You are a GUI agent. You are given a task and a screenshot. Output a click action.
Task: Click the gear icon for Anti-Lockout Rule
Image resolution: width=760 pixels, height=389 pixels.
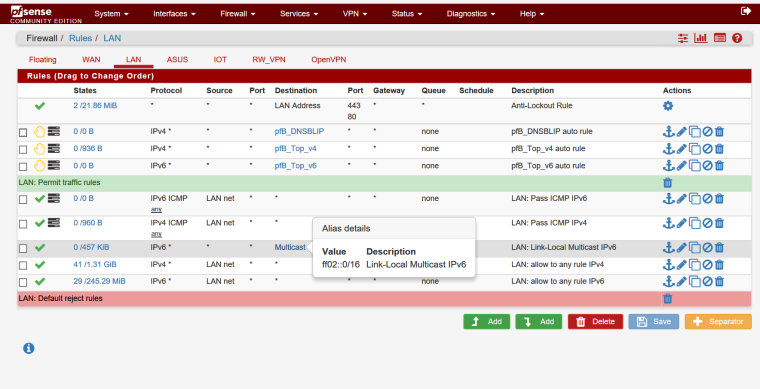tap(668, 106)
